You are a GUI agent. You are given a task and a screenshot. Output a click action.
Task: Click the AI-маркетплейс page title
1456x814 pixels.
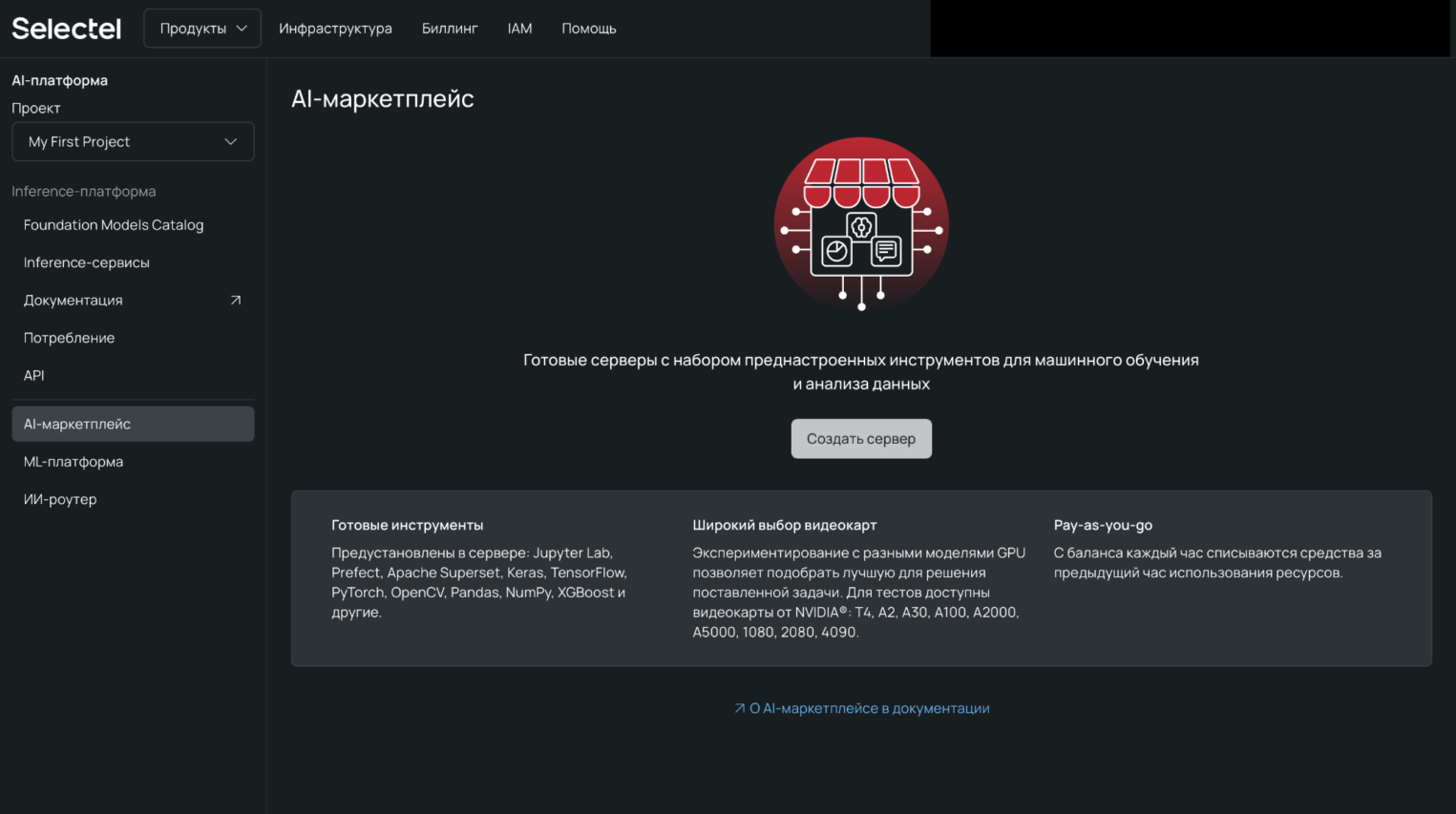[383, 98]
